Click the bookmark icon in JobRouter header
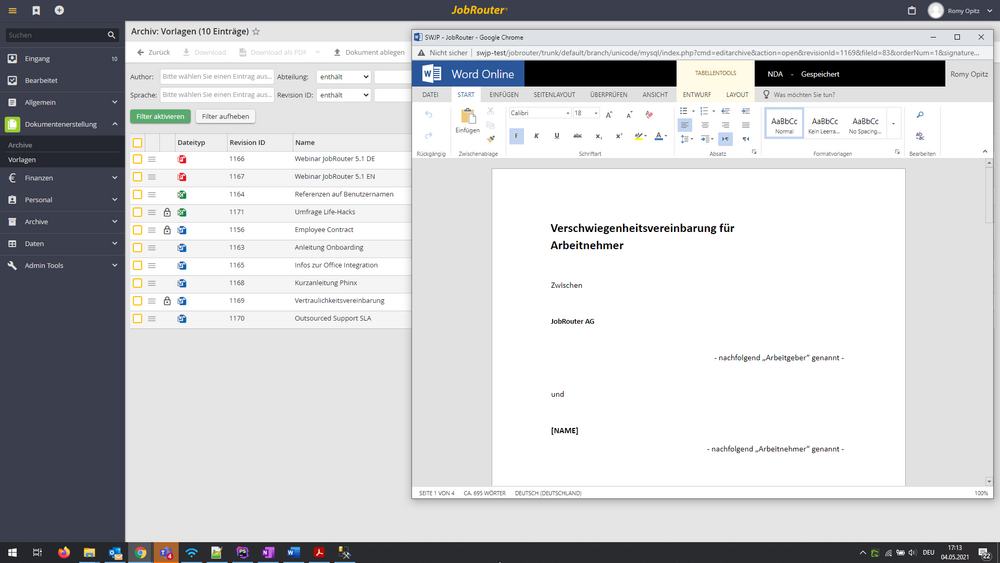Viewport: 1000px width, 563px height. click(x=36, y=10)
